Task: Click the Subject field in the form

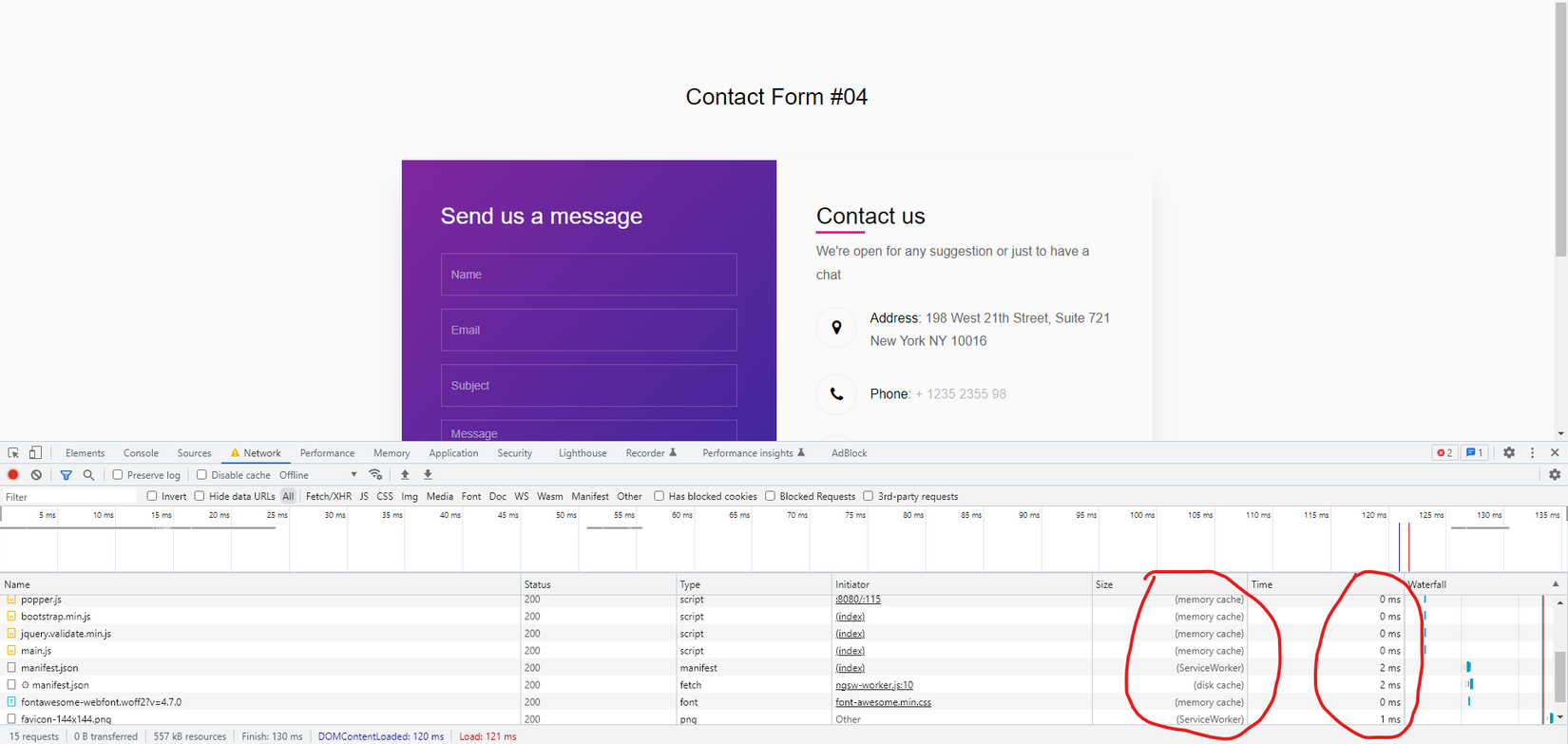Action: tap(589, 386)
